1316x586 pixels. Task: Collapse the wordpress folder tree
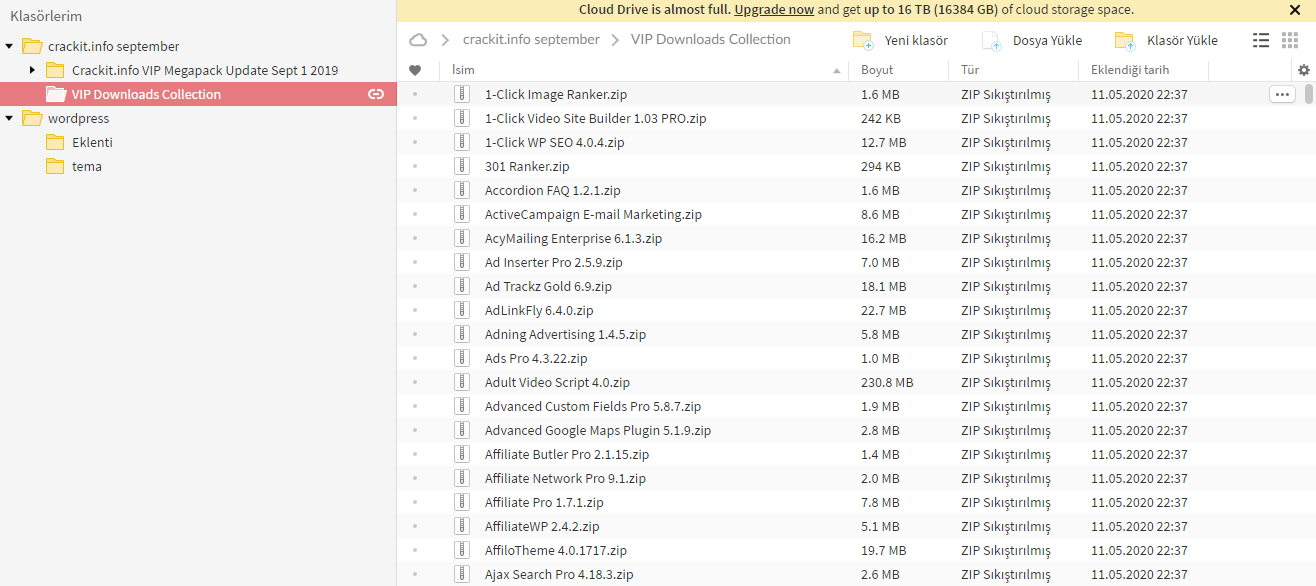click(x=10, y=118)
